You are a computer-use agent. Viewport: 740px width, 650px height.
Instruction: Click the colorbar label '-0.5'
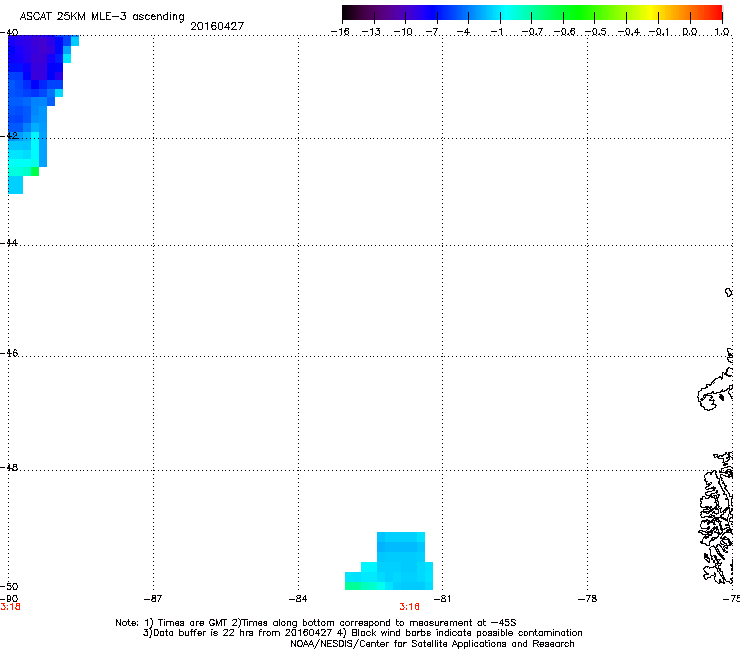coord(596,32)
